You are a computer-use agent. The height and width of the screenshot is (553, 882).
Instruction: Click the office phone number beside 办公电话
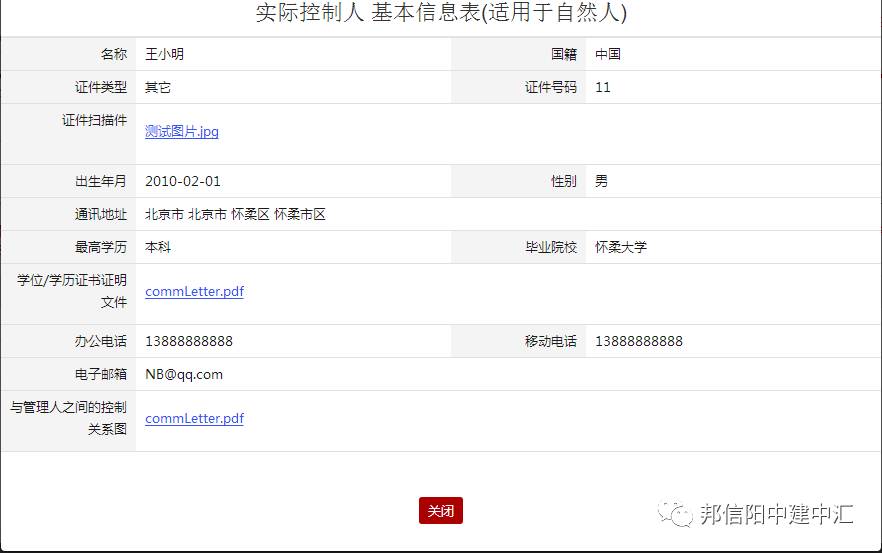tap(188, 341)
